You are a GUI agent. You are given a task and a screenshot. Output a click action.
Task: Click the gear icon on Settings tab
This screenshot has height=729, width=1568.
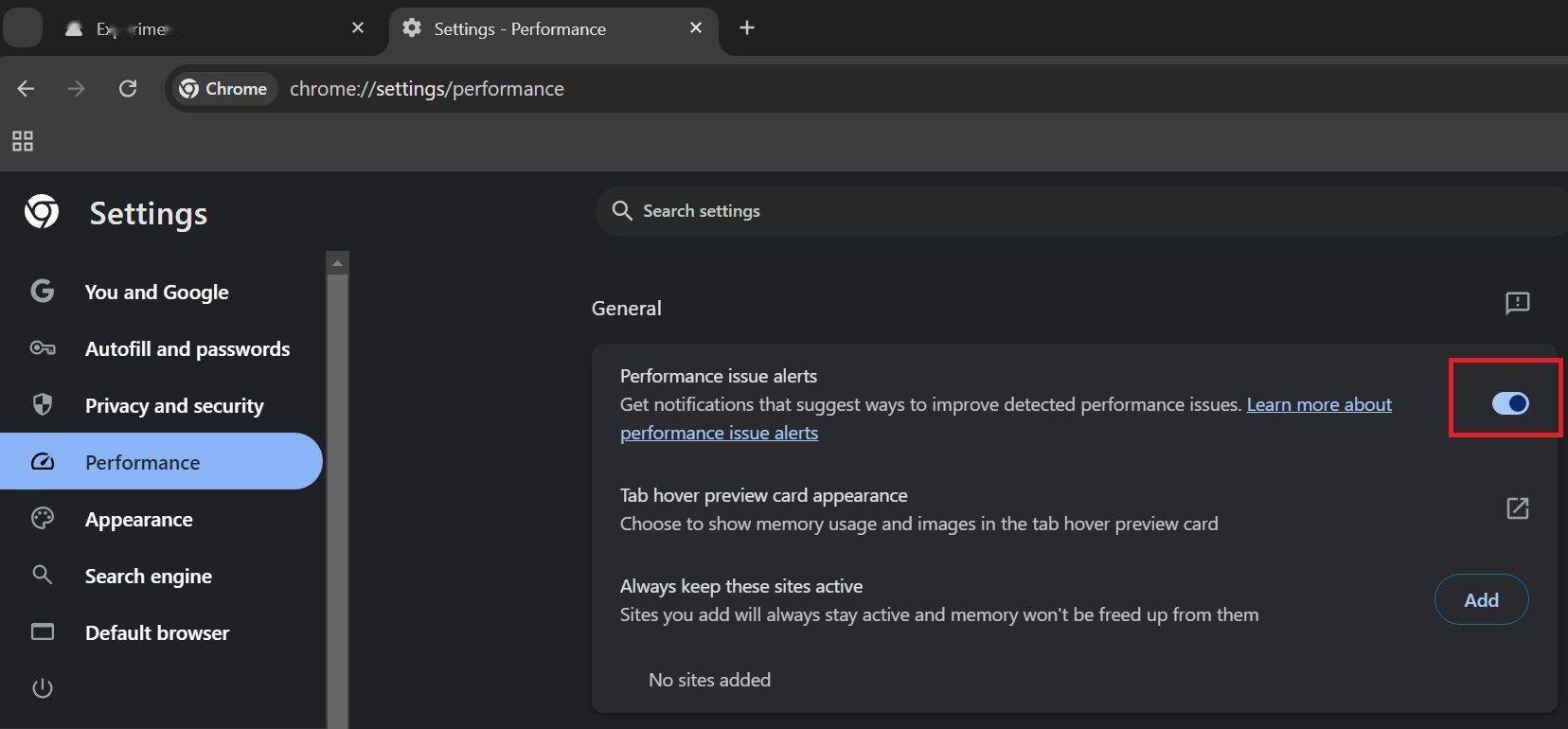(411, 27)
